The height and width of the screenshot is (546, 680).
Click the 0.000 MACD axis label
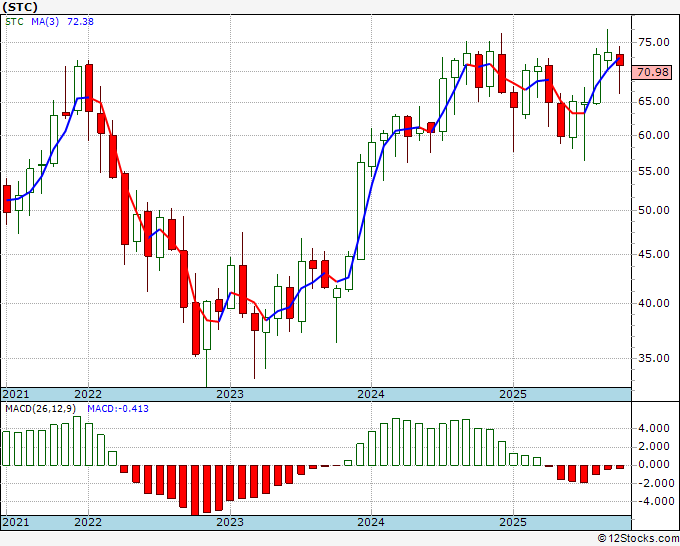[x=654, y=464]
